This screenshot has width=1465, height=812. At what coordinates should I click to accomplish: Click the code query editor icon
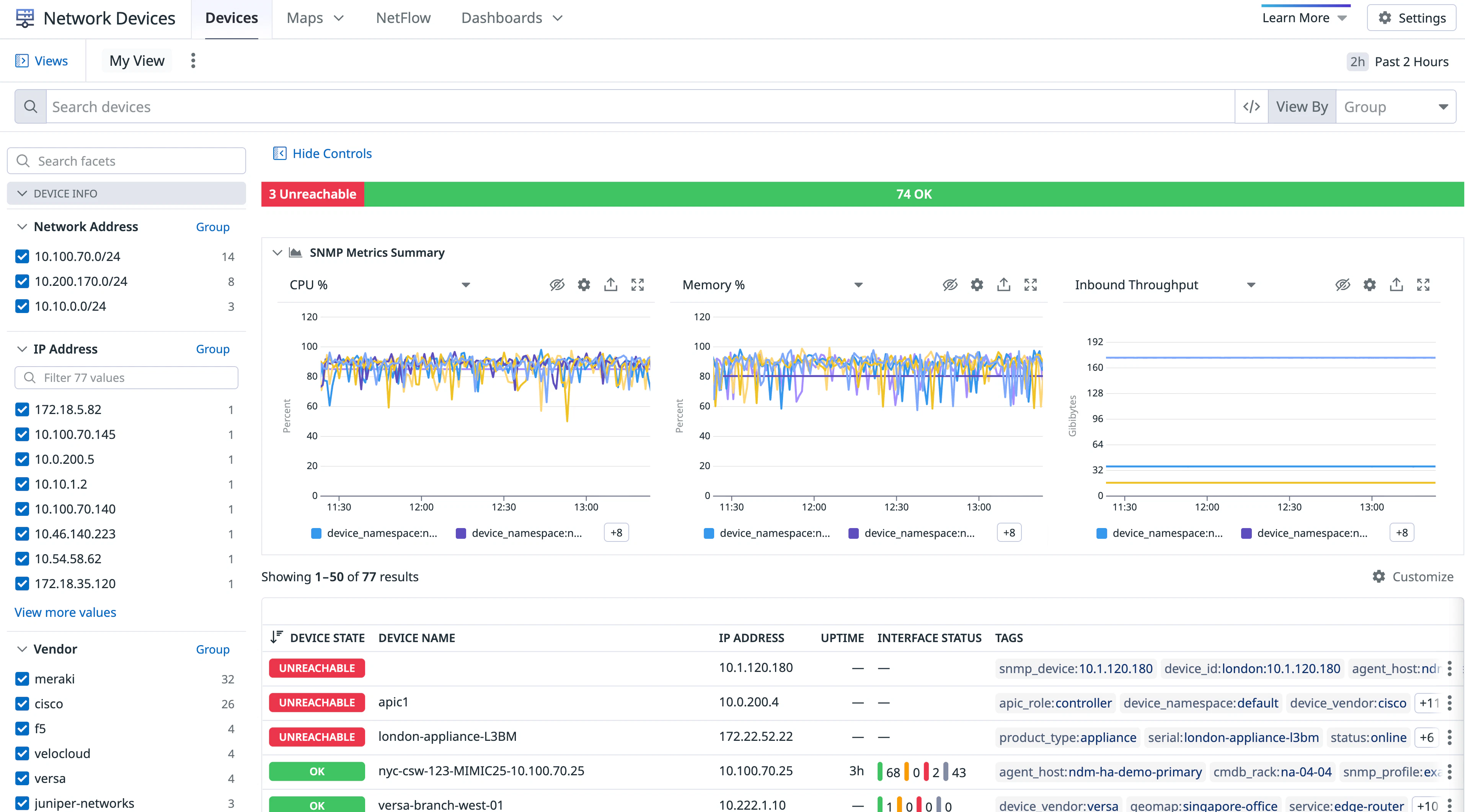tap(1251, 107)
